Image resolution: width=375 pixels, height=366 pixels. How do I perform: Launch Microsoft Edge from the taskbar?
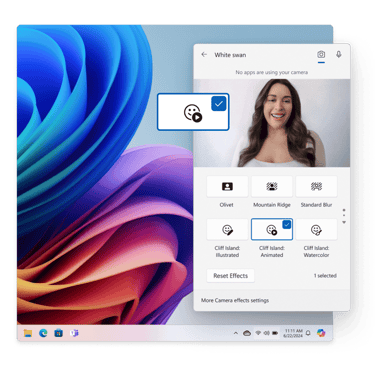43,333
